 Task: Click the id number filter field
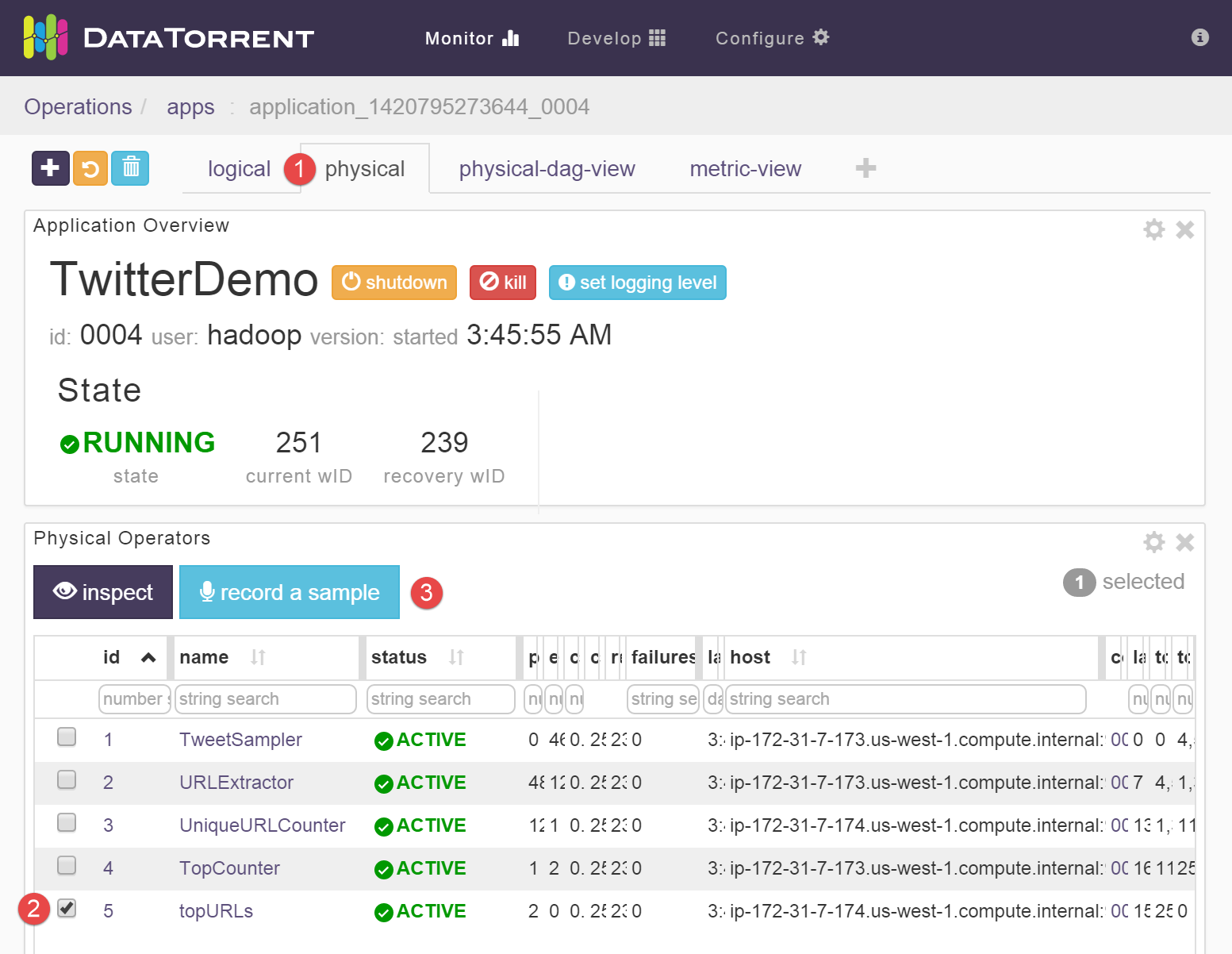coord(135,699)
